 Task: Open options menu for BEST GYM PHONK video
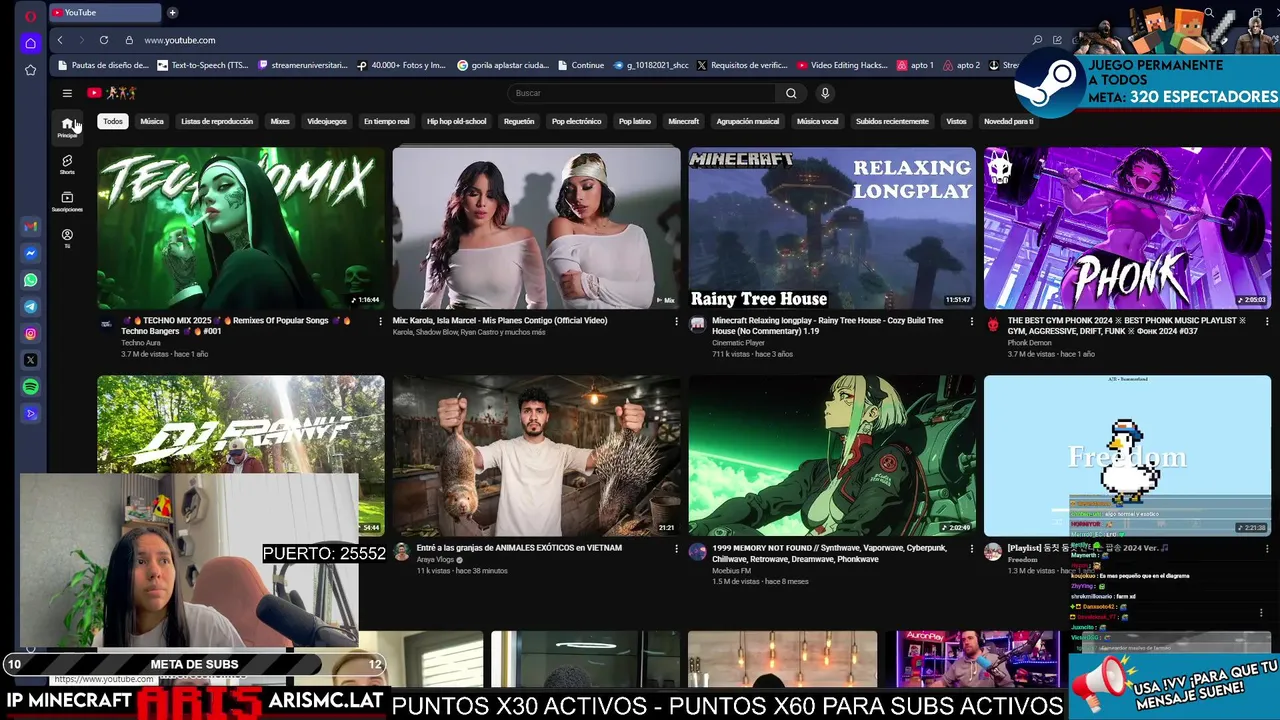point(1267,321)
